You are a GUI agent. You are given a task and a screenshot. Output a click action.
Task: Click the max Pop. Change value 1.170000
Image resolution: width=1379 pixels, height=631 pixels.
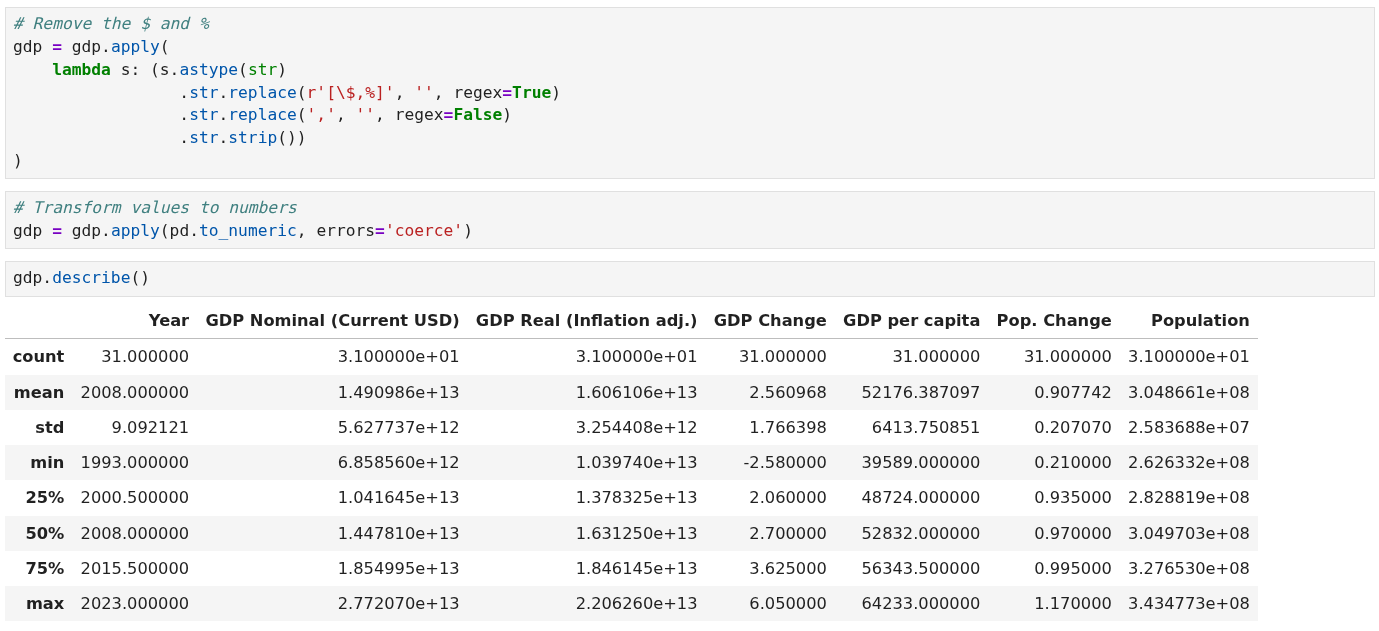point(1073,603)
